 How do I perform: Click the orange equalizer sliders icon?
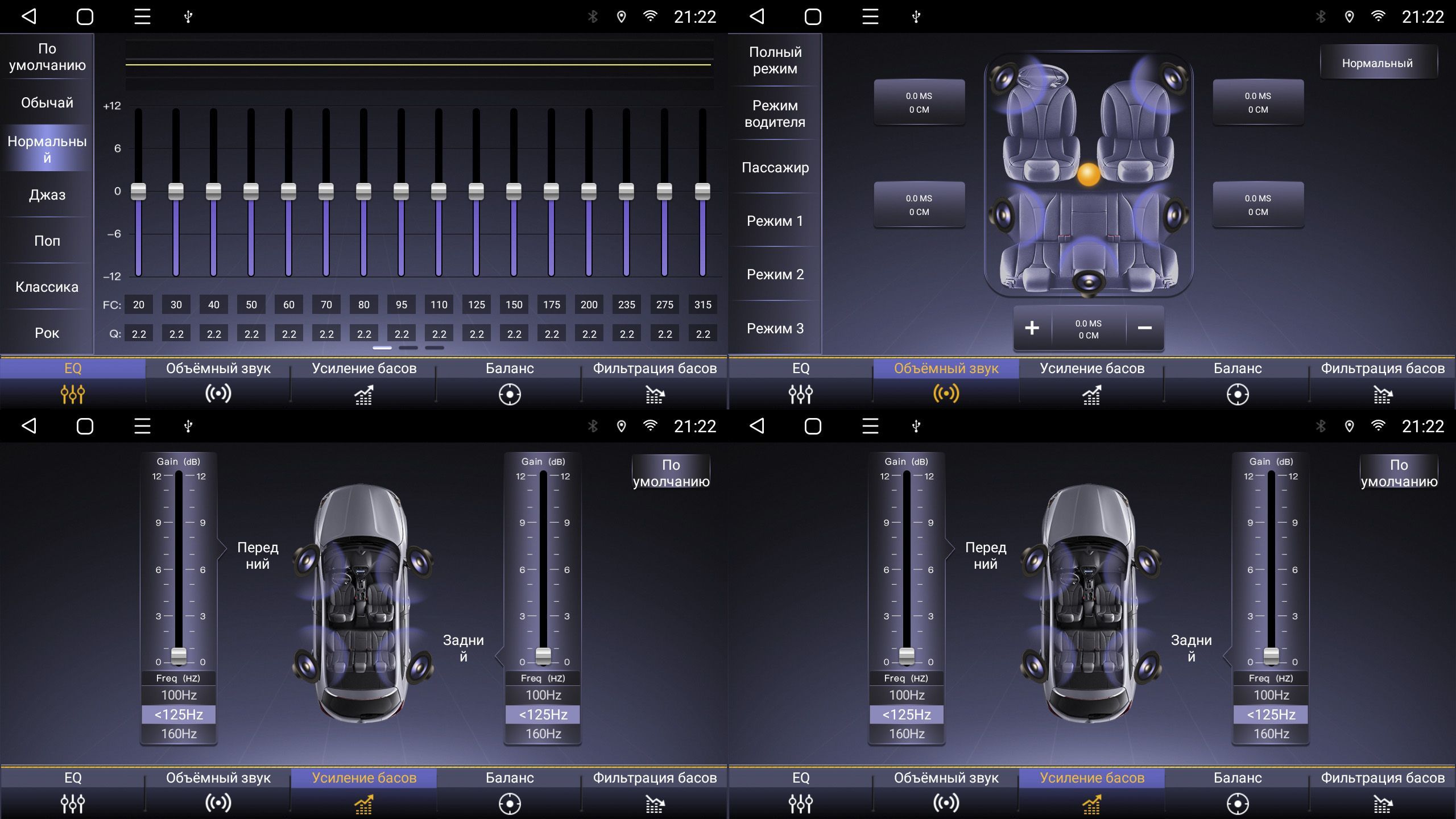pos(73,394)
